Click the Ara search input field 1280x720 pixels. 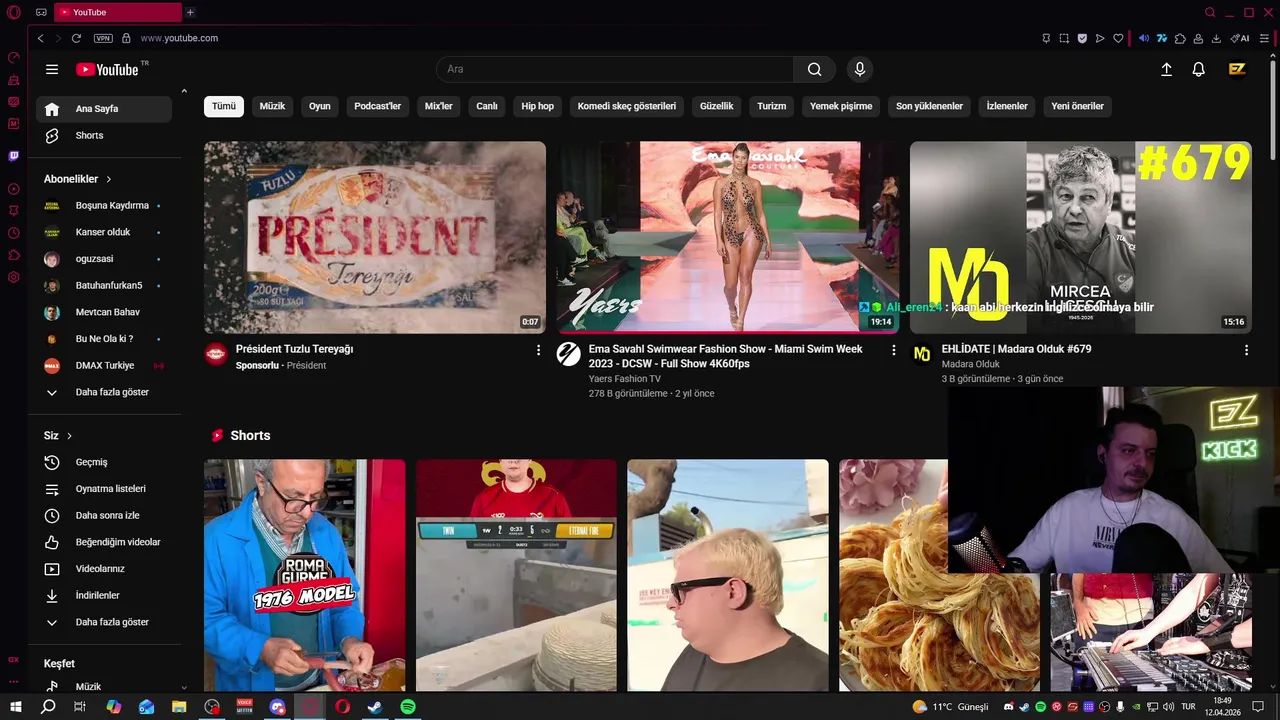click(615, 69)
